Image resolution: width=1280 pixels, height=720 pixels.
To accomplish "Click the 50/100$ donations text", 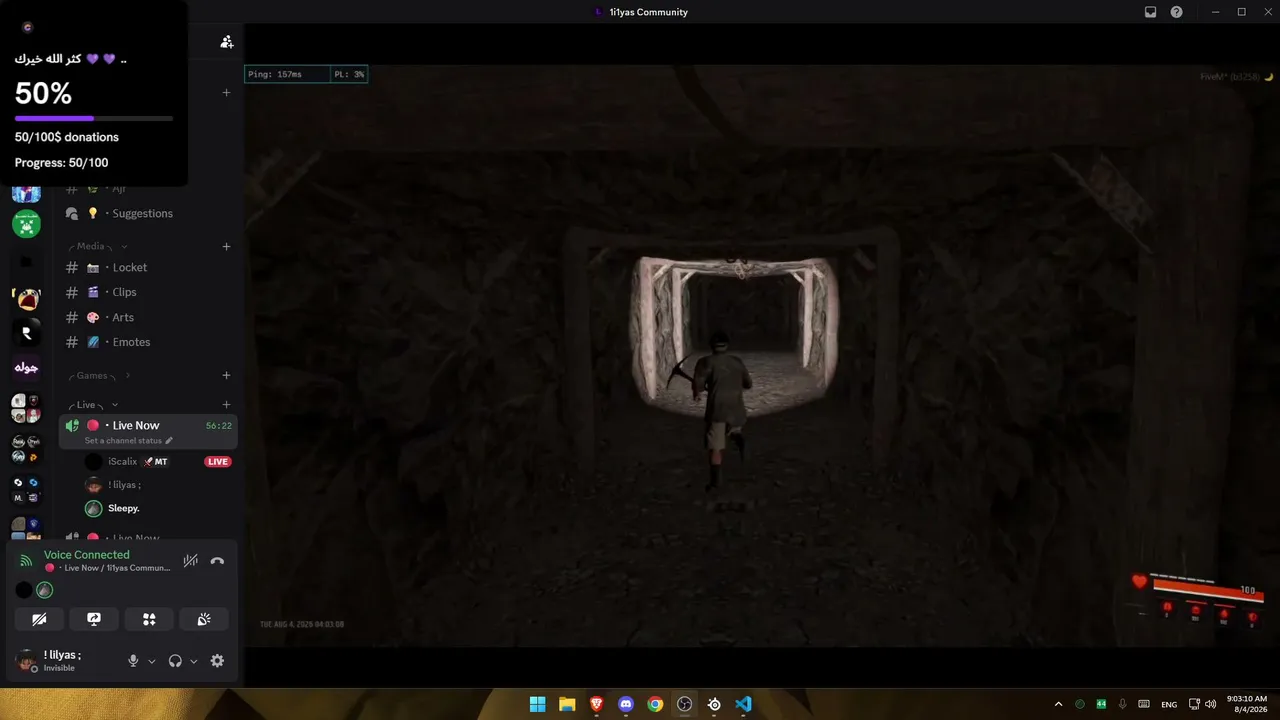I will 67,137.
